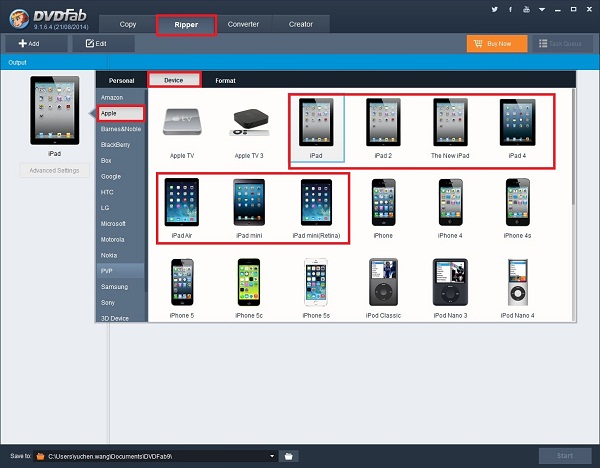This screenshot has height=468, width=600.
Task: Select the green iPhone 5c device
Action: 249,288
